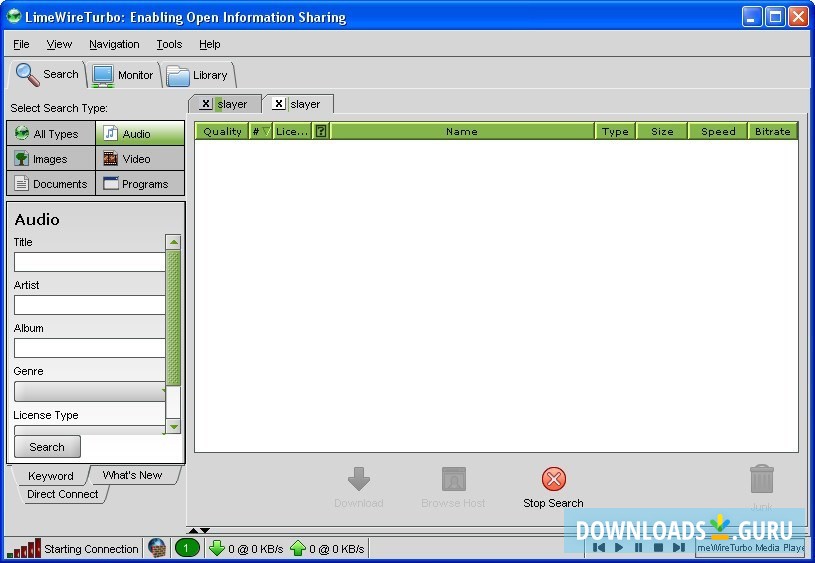Image resolution: width=815 pixels, height=563 pixels.
Task: Select the Documents search type
Action: 51,184
